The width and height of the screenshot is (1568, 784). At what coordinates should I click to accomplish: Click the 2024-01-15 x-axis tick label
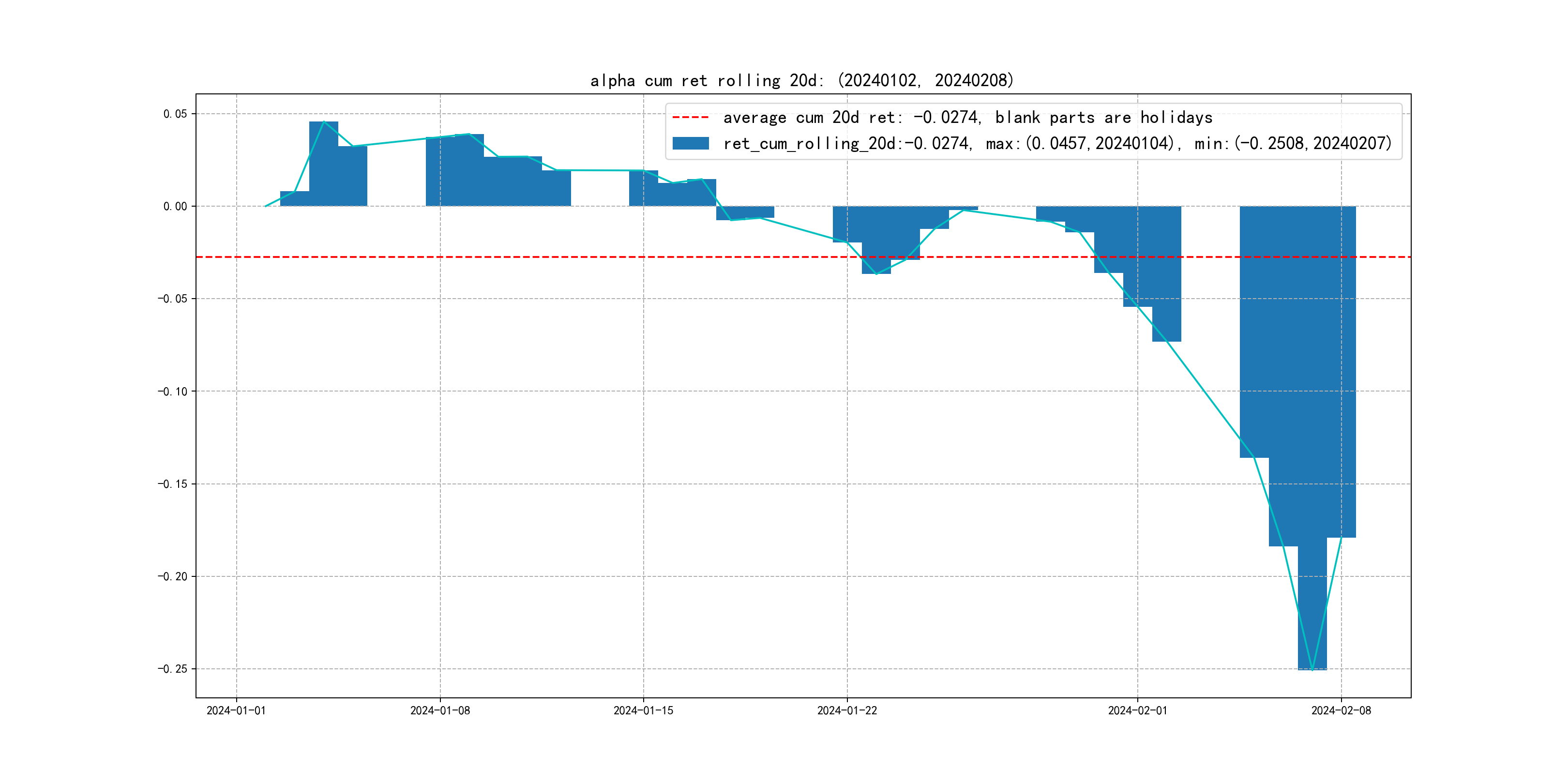click(643, 710)
